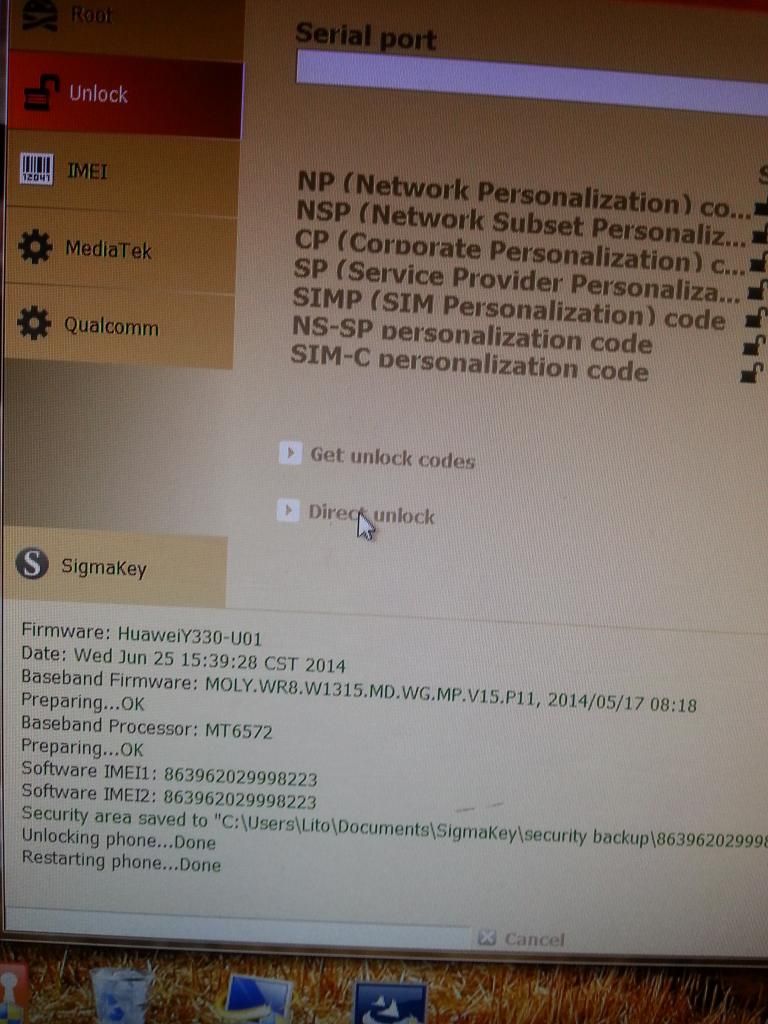This screenshot has height=1024, width=768.
Task: Click the Get unlock codes arrow icon
Action: [290, 453]
